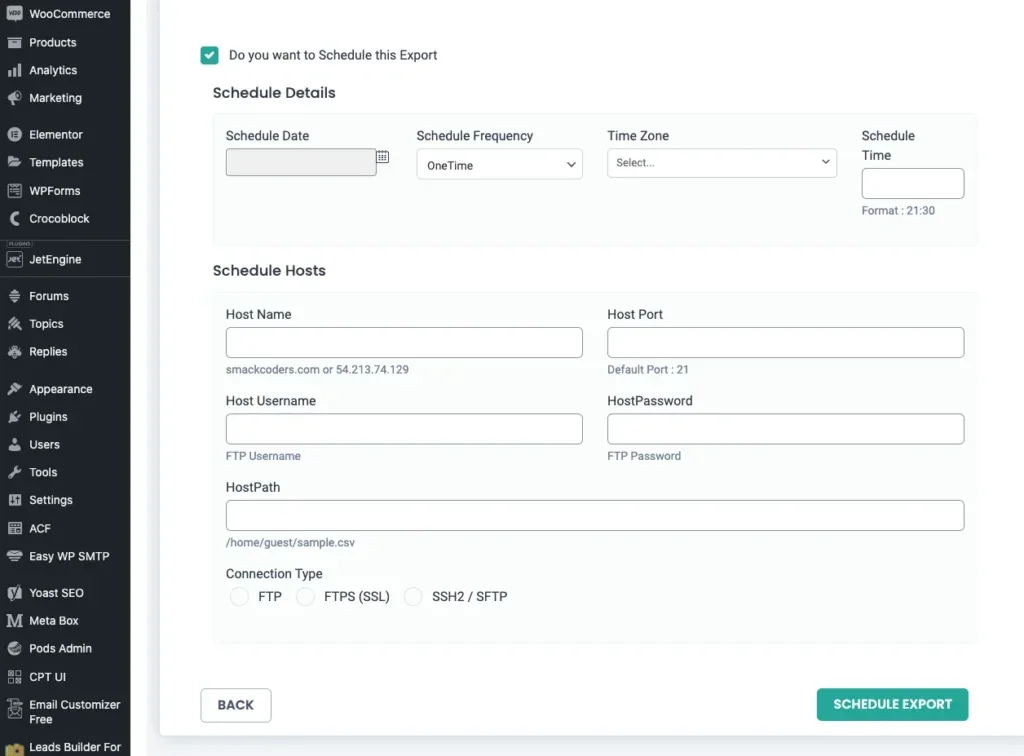Click inside the Host Name field
1024x756 pixels.
tap(404, 342)
